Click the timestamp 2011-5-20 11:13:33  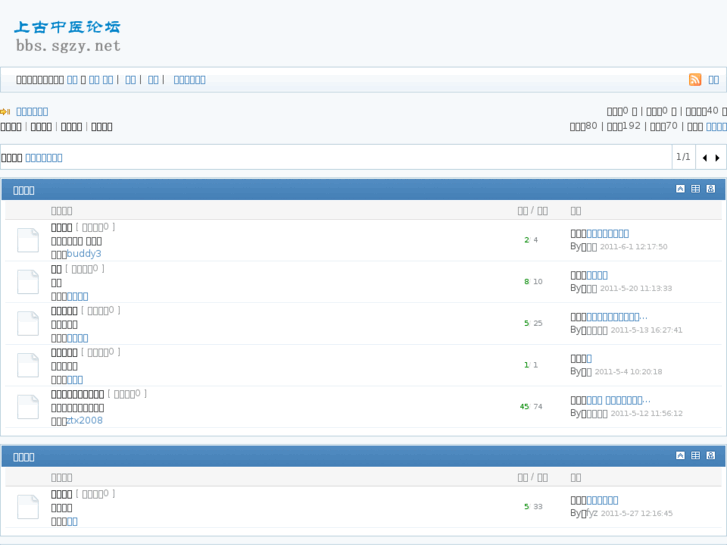tap(636, 289)
